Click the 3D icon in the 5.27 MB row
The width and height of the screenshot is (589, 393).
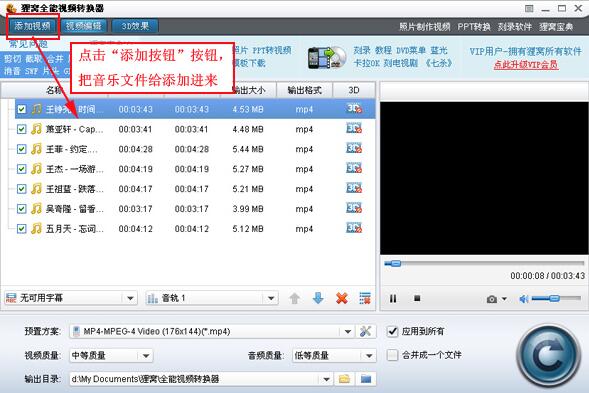coord(354,168)
